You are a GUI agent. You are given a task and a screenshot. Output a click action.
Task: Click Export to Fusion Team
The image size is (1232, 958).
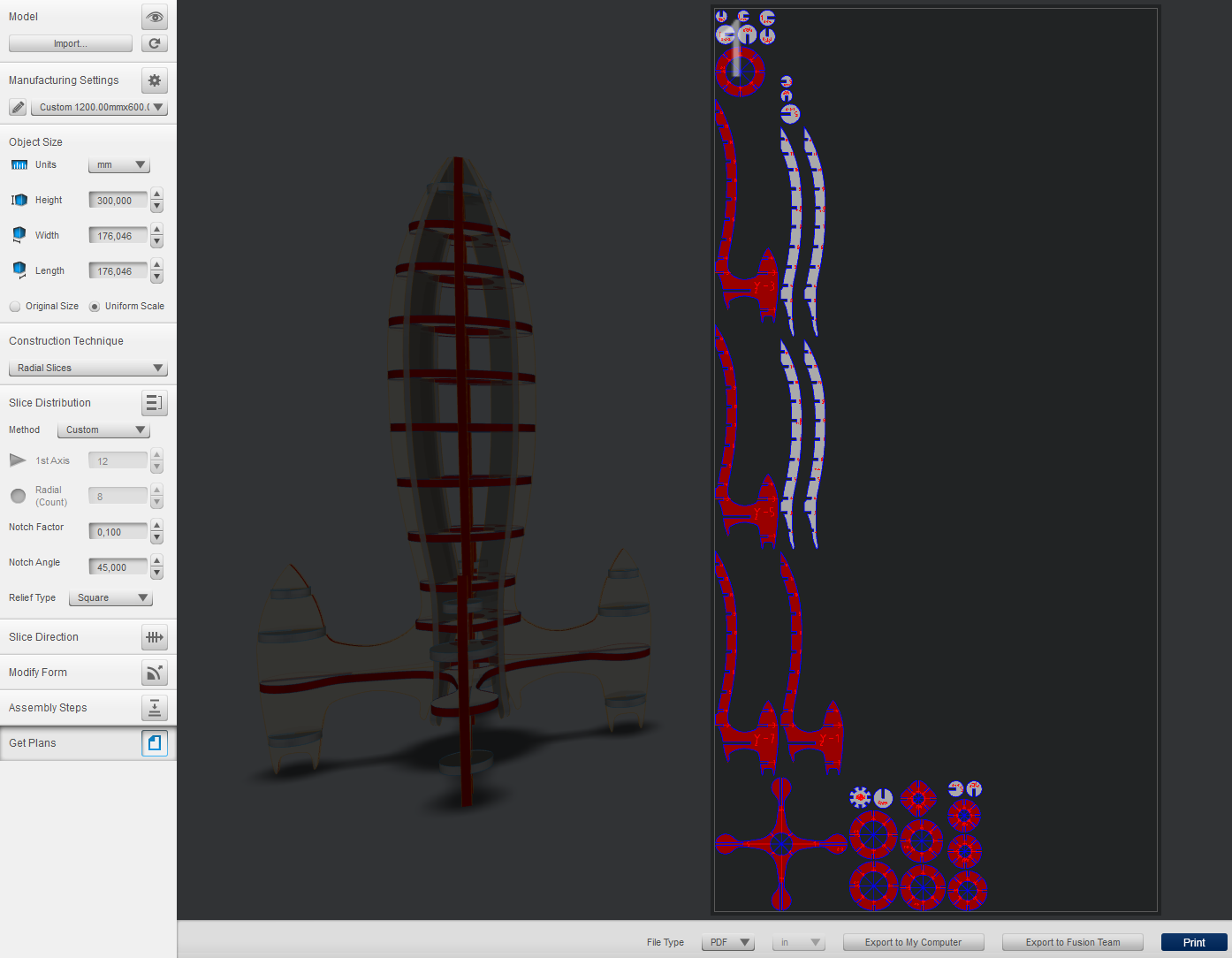coord(1073,942)
